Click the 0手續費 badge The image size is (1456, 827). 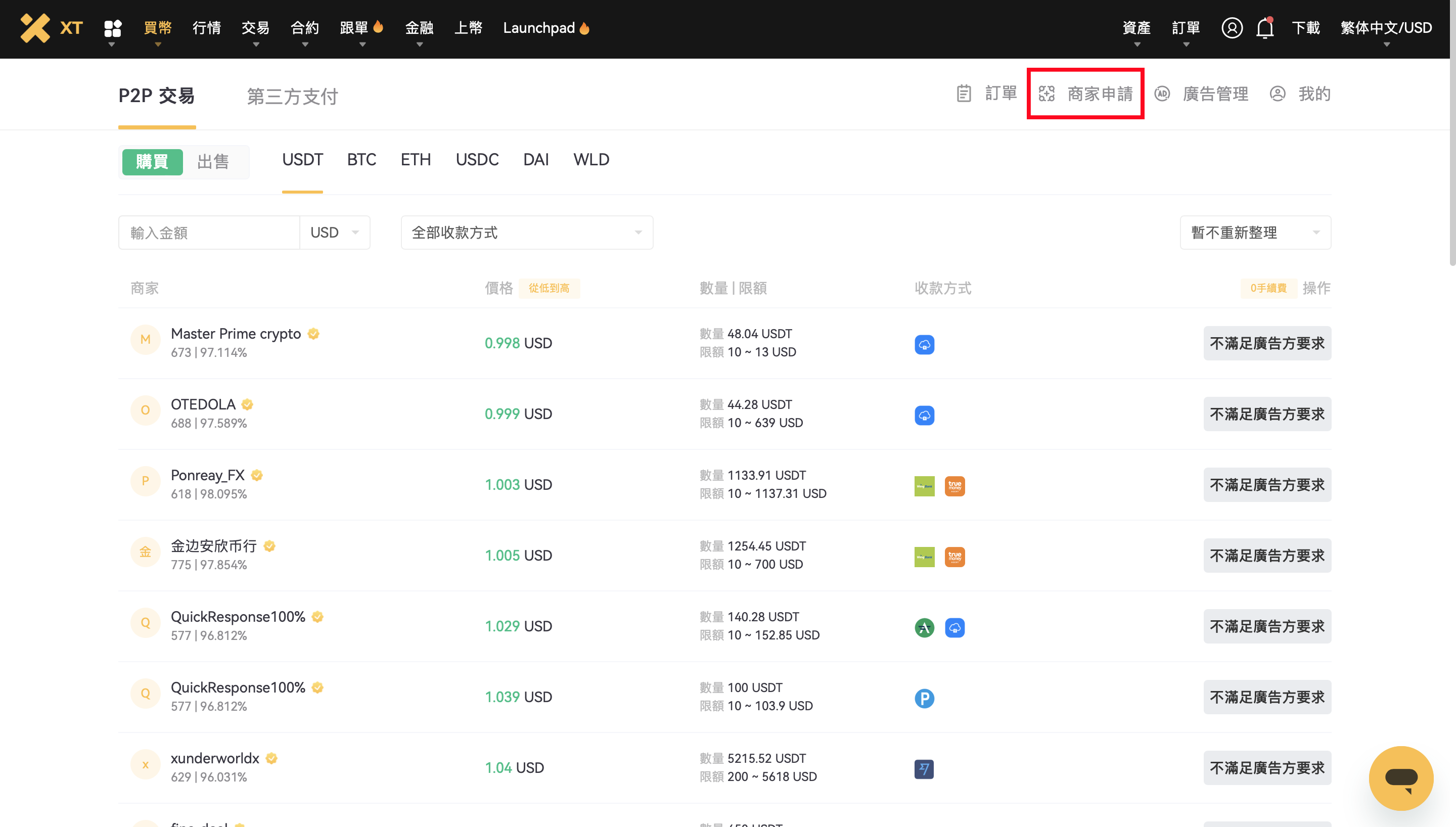click(1268, 288)
